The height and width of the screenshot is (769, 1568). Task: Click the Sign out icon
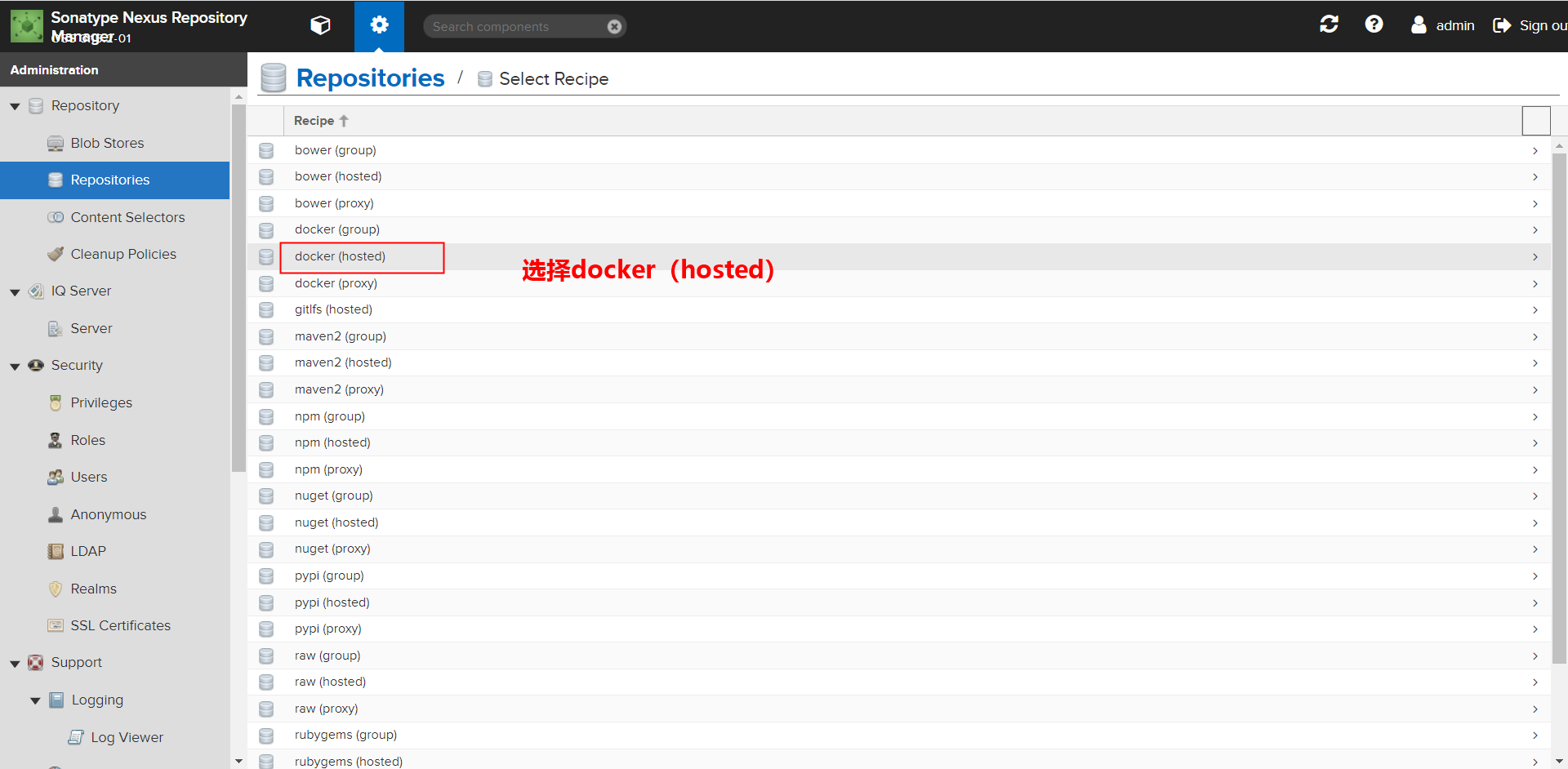coord(1501,25)
